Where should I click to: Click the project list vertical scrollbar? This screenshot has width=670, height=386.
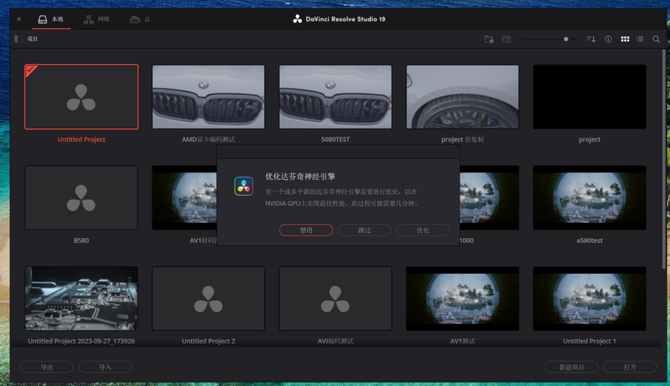(664, 158)
